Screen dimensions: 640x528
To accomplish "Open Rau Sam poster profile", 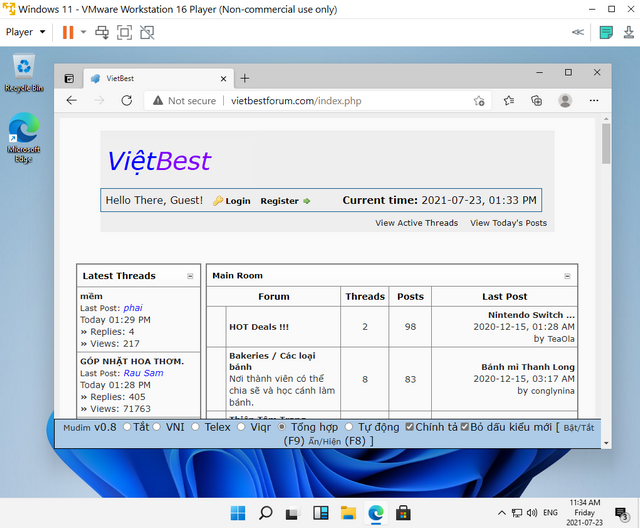I will [x=143, y=373].
